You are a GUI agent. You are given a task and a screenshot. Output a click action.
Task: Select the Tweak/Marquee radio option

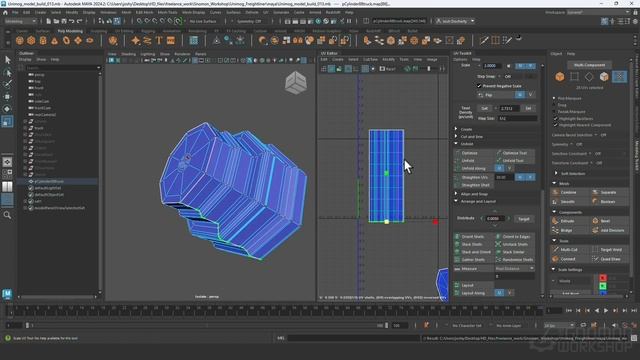[554, 111]
